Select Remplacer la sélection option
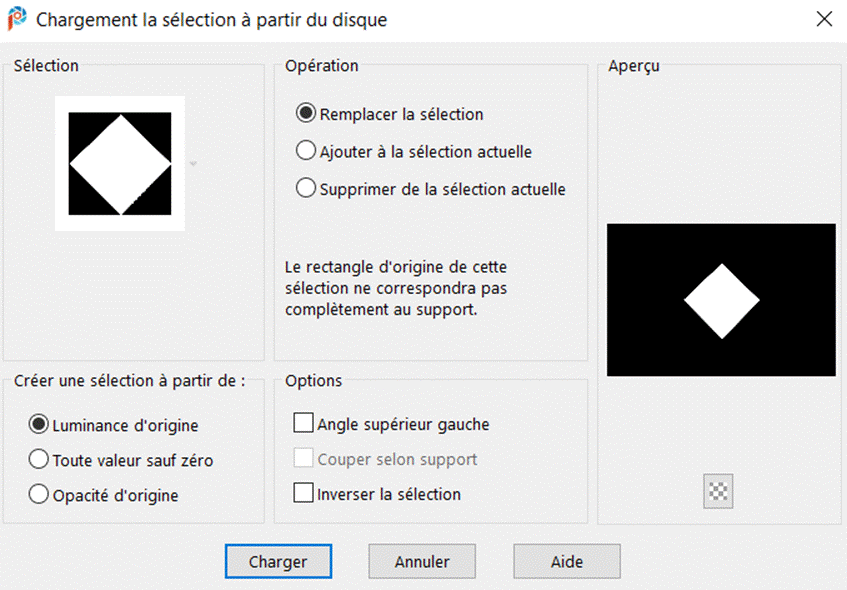 pos(307,114)
